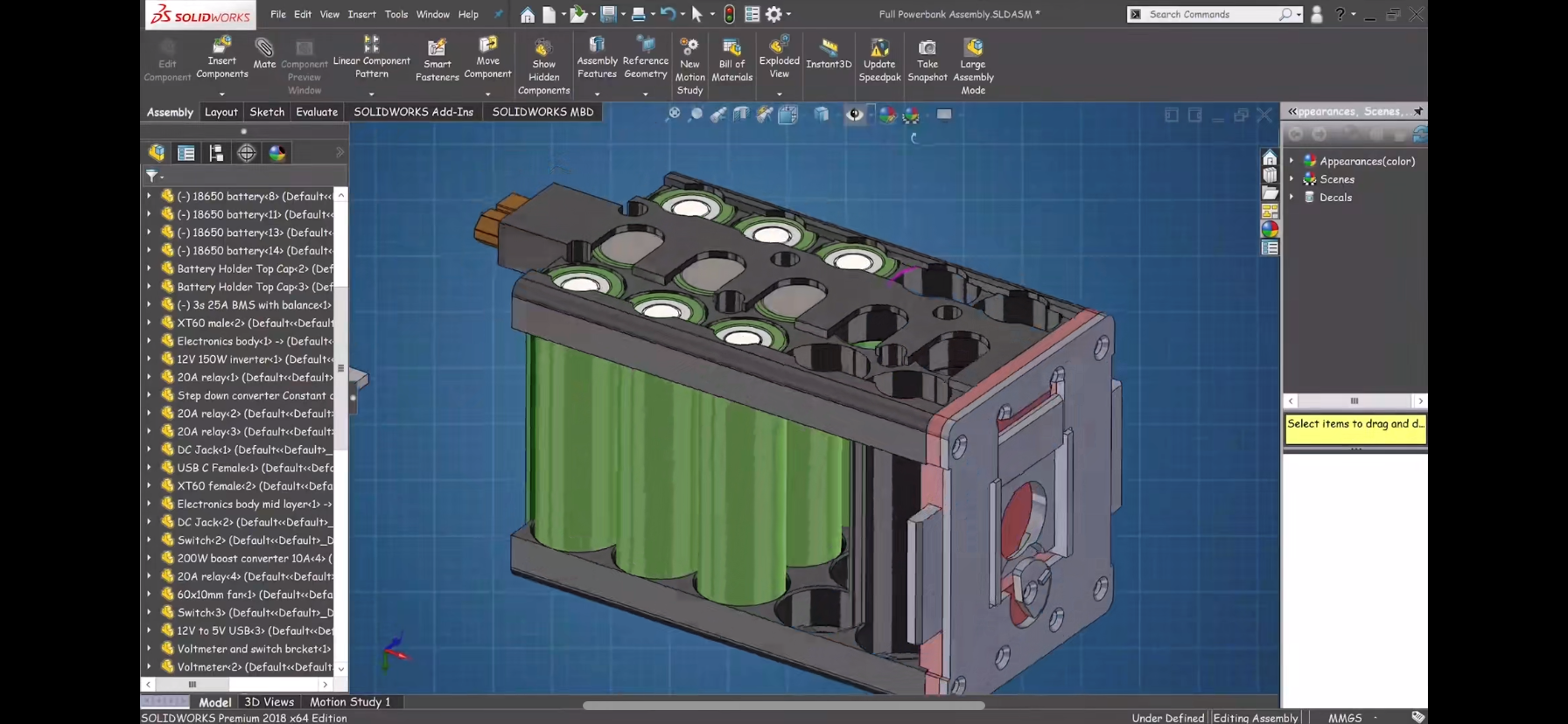Open the ConfigurationManager tab icon
Viewport: 1568px width, 724px height.
point(216,153)
